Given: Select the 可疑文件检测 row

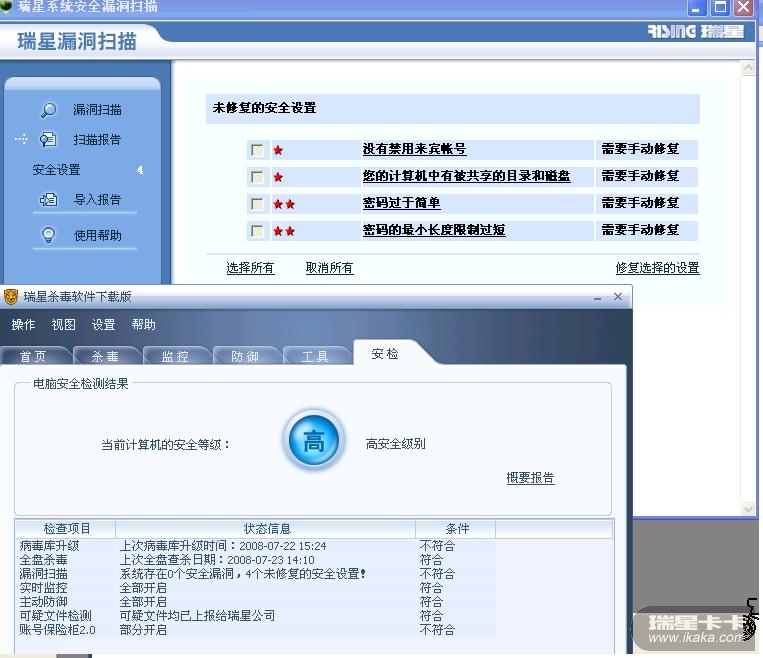Looking at the screenshot, I should (257, 616).
